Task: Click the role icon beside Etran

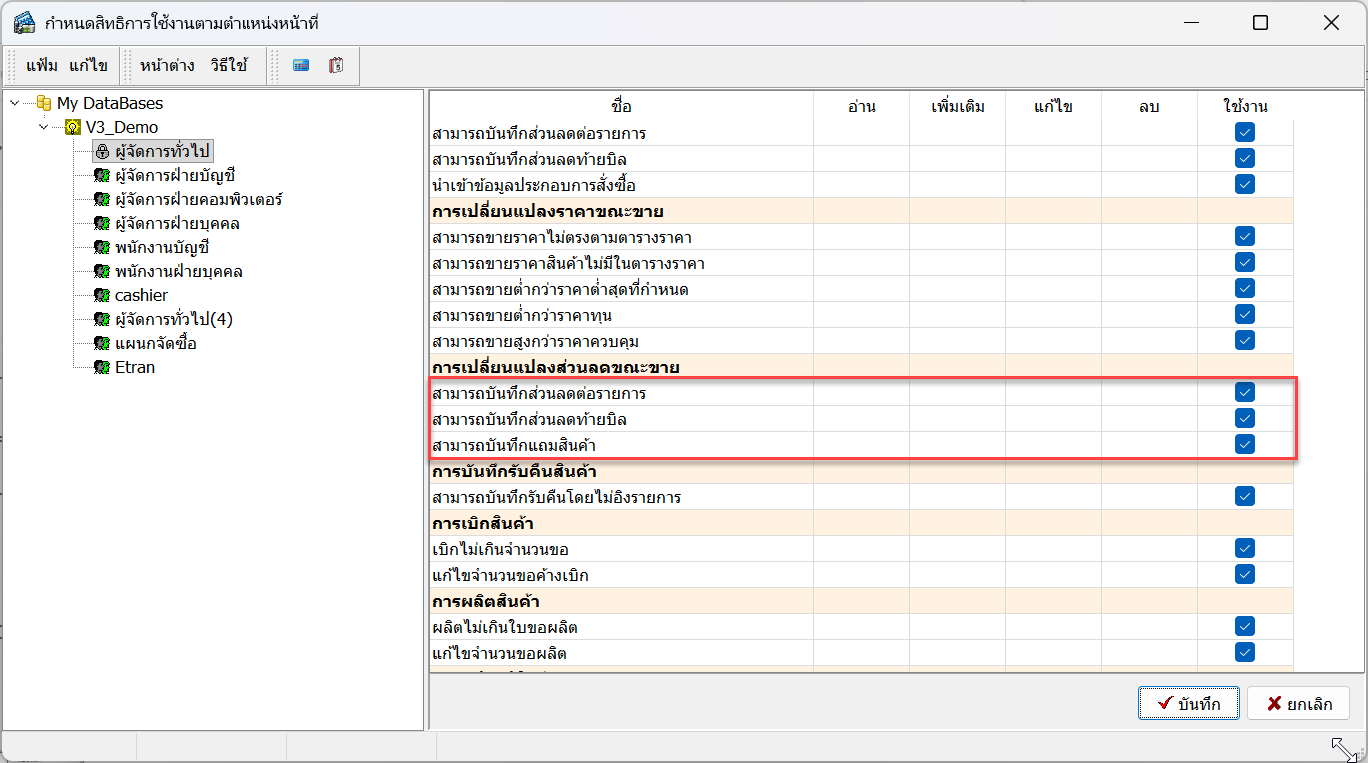Action: tap(101, 367)
